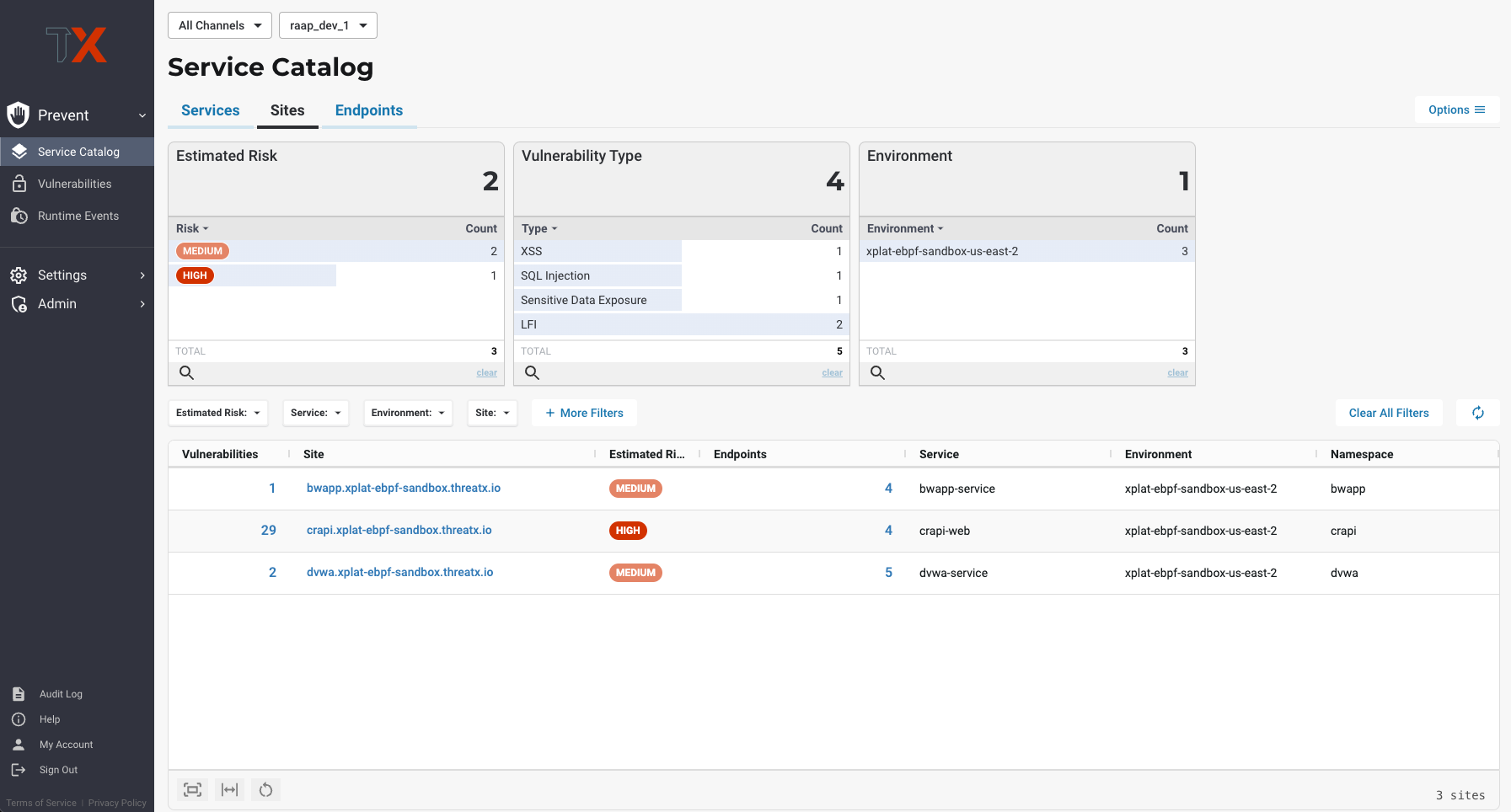Click the 29 vulnerabilities count for crapi

click(268, 530)
